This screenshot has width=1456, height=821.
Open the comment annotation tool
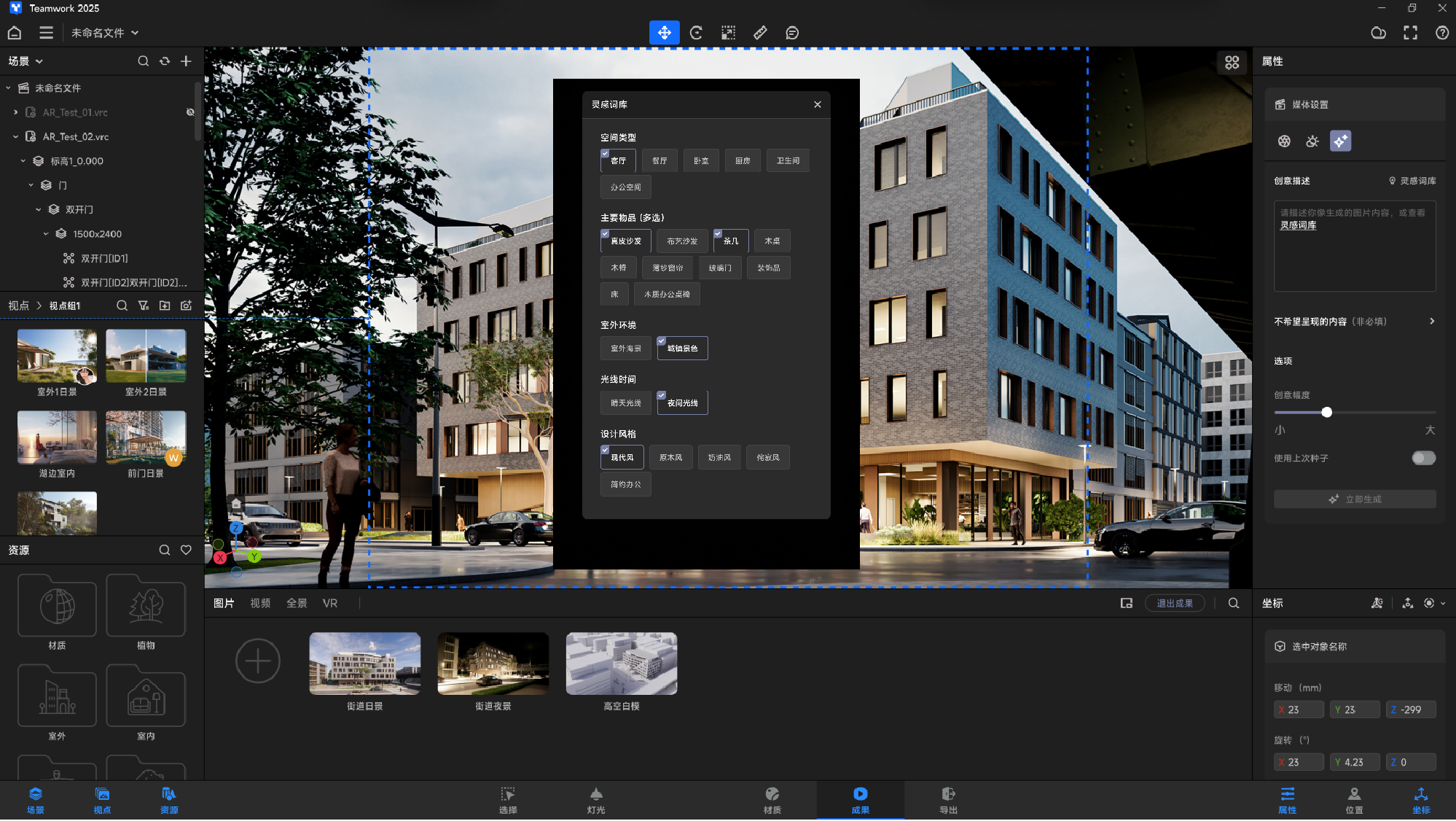pos(792,33)
